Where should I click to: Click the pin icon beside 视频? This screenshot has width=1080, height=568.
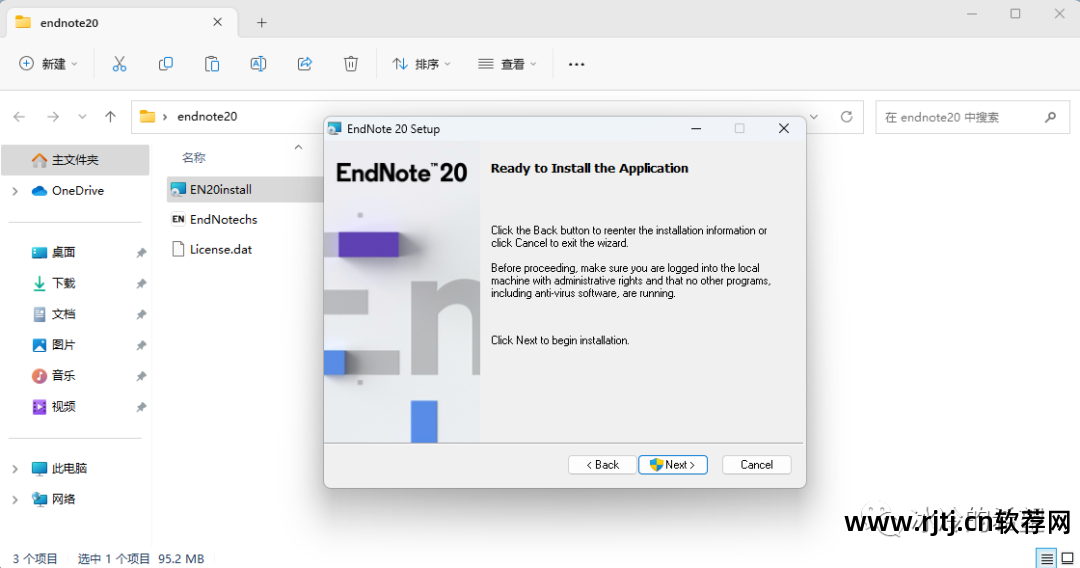(x=141, y=407)
